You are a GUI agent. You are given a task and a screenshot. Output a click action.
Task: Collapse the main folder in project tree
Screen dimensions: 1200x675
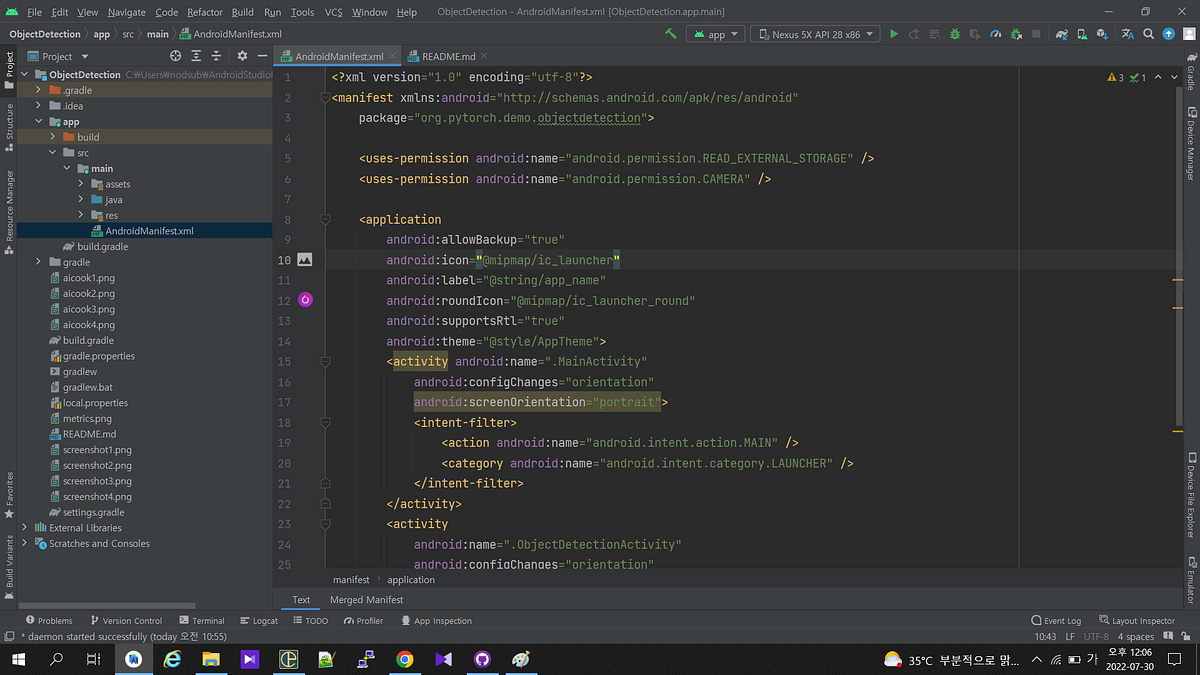[x=68, y=169]
